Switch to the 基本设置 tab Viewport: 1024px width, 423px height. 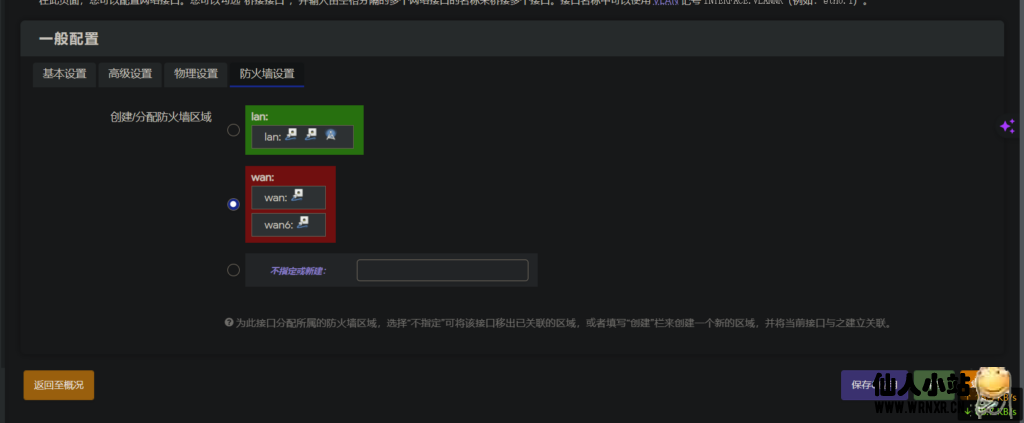tap(65, 74)
